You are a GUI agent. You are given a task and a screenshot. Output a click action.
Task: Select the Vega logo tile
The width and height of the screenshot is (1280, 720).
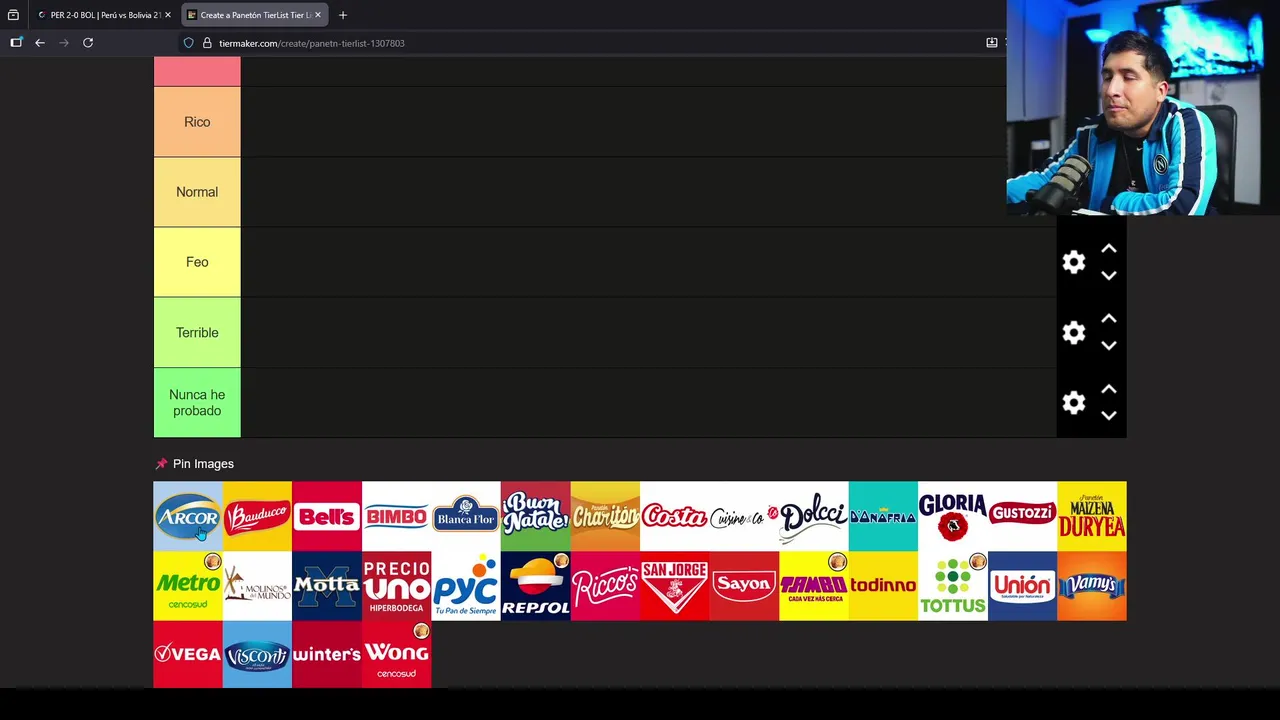[x=188, y=654]
